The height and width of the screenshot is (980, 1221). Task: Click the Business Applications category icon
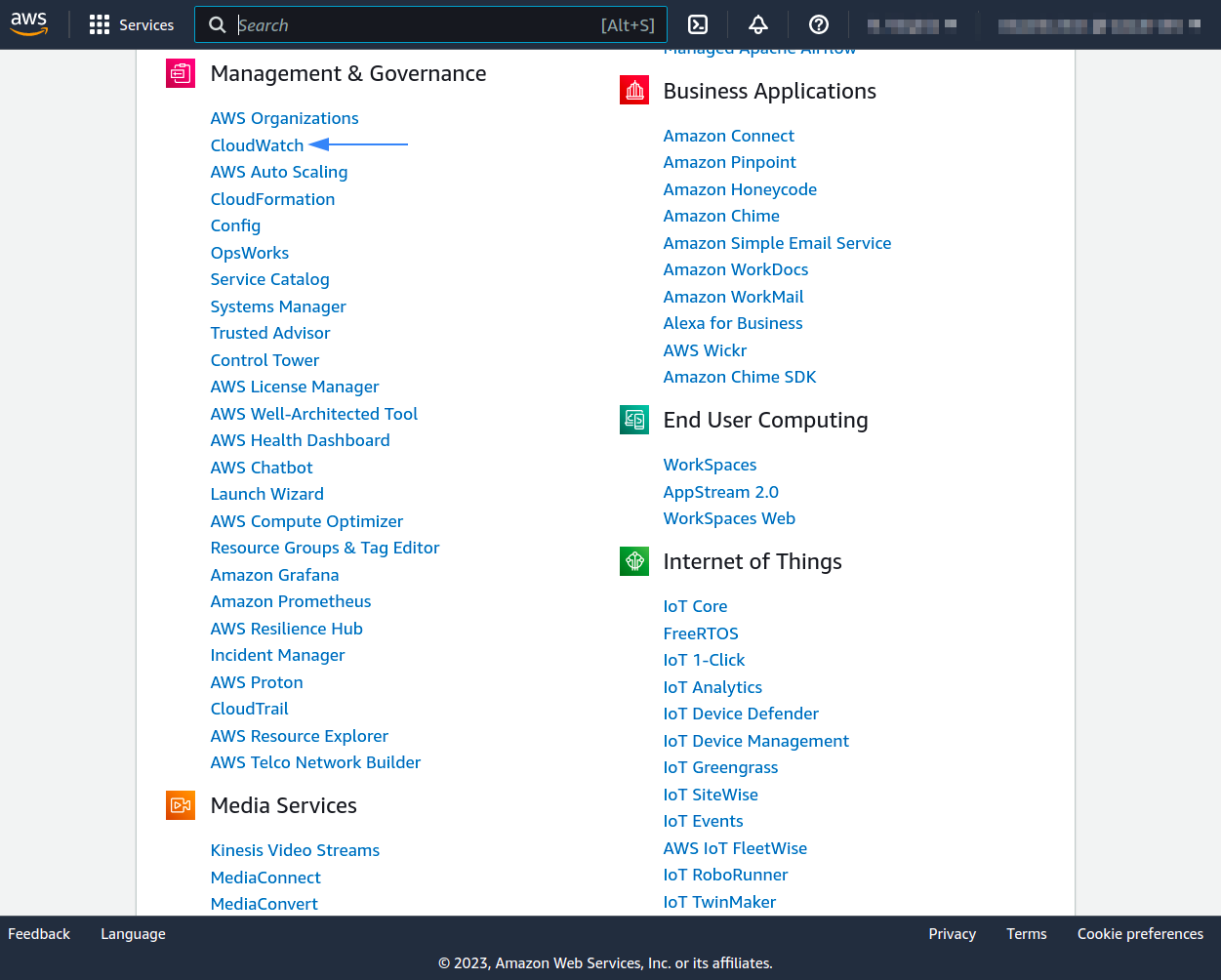pos(634,91)
